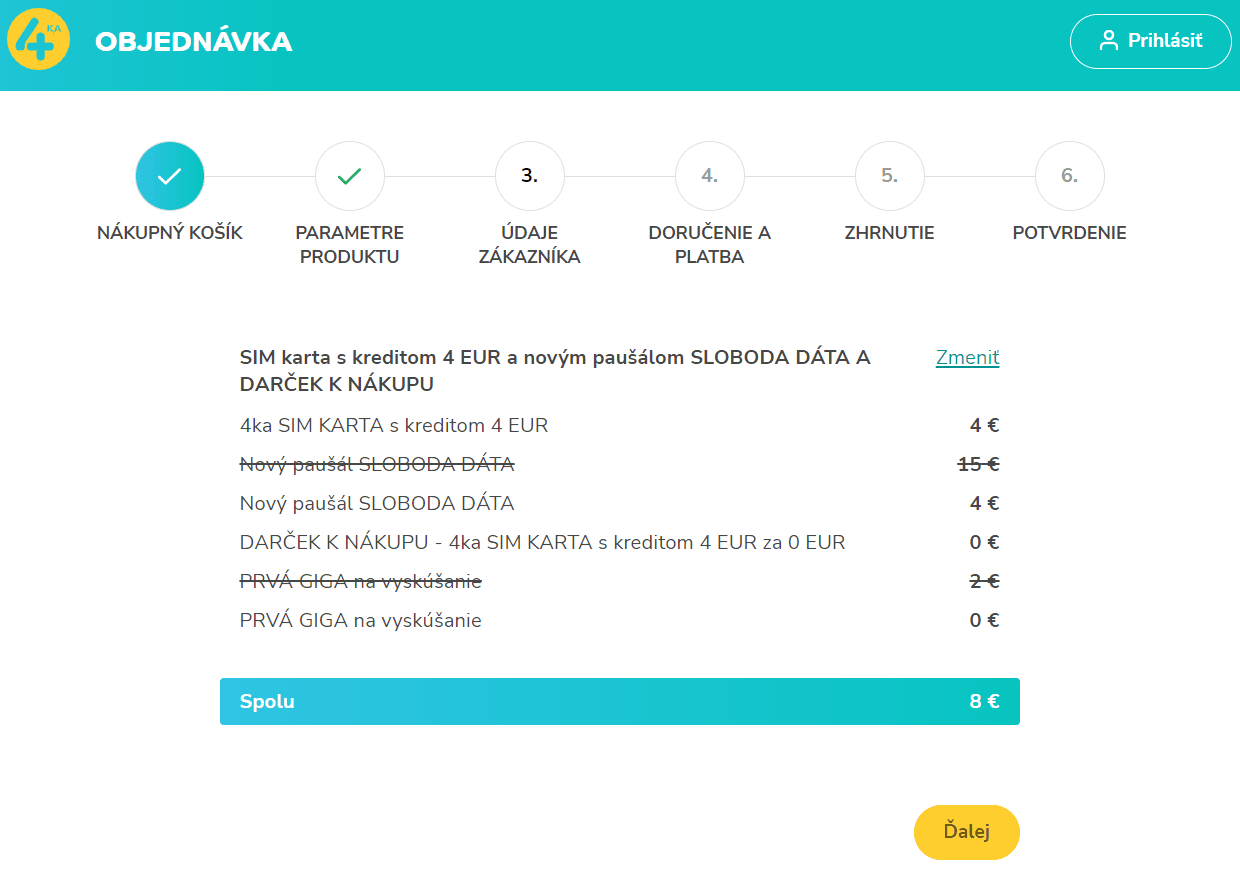Click the strikethrough PRVÁ GIGA na vyskúšanie line

pyautogui.click(x=361, y=581)
